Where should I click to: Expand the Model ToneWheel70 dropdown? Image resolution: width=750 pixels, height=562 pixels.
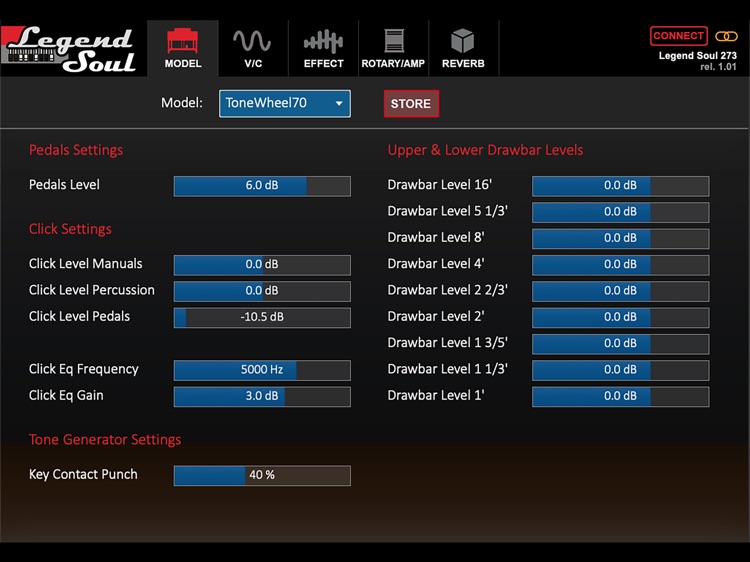click(x=285, y=103)
